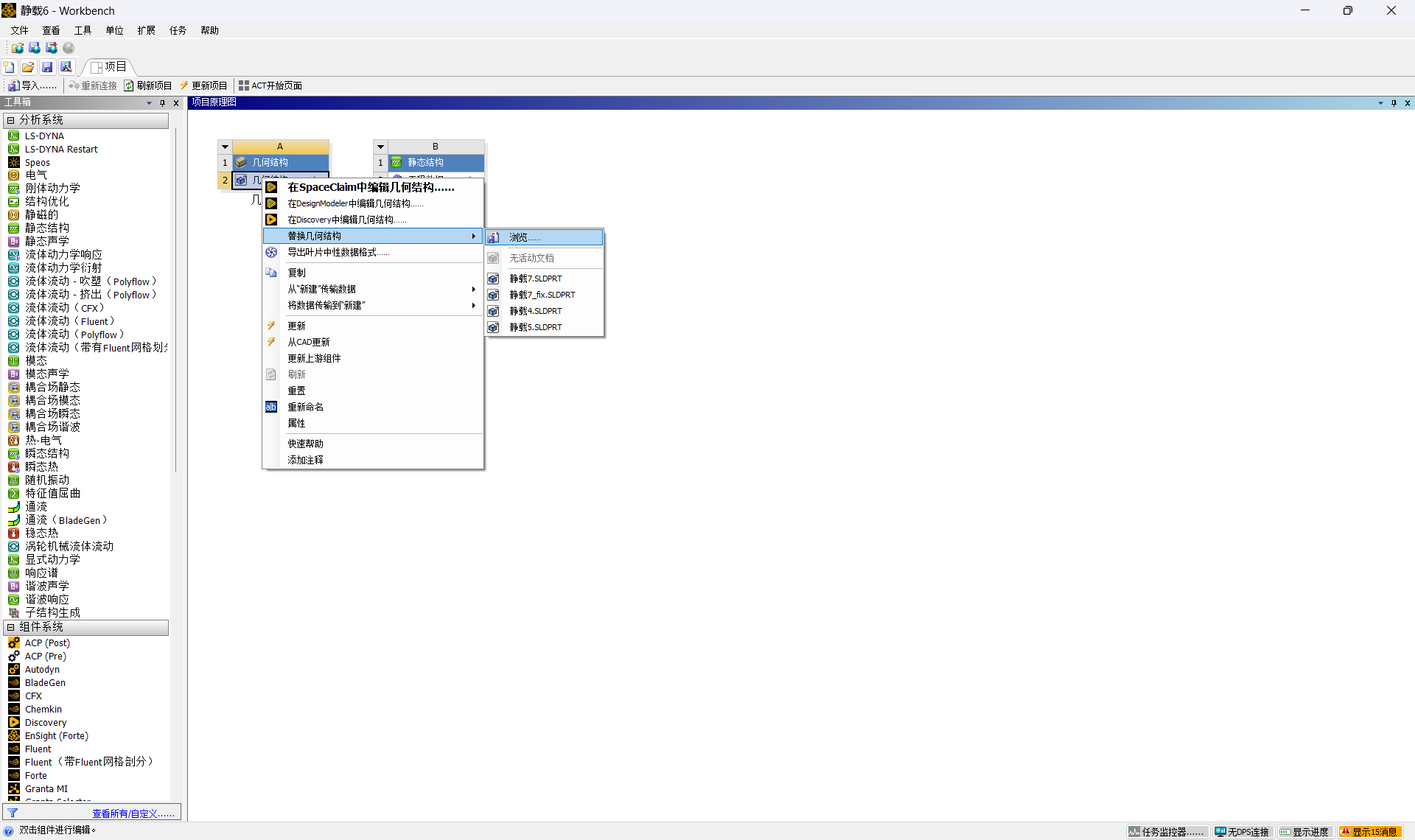Click 显示进度 show progress button
Screen dimensions: 1415x840
[1304, 831]
